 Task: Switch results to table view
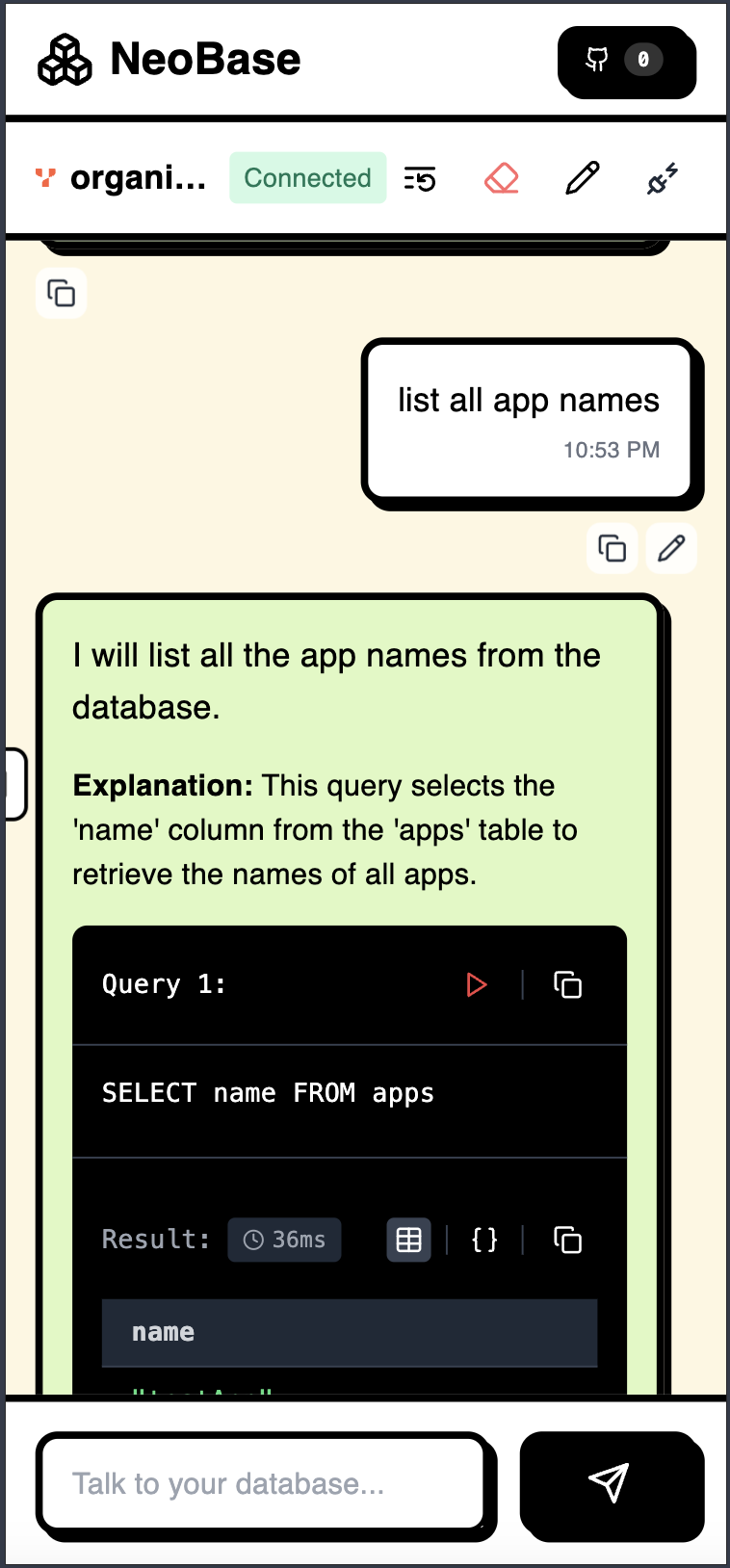pos(409,1240)
